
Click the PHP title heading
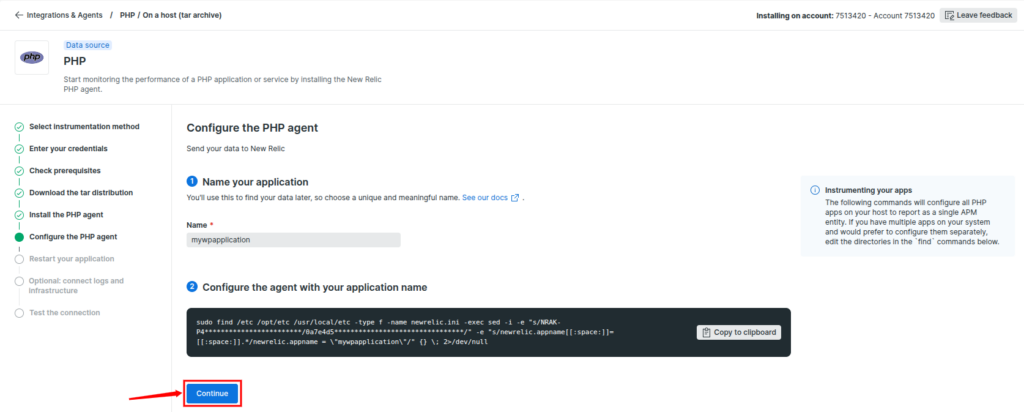point(75,61)
